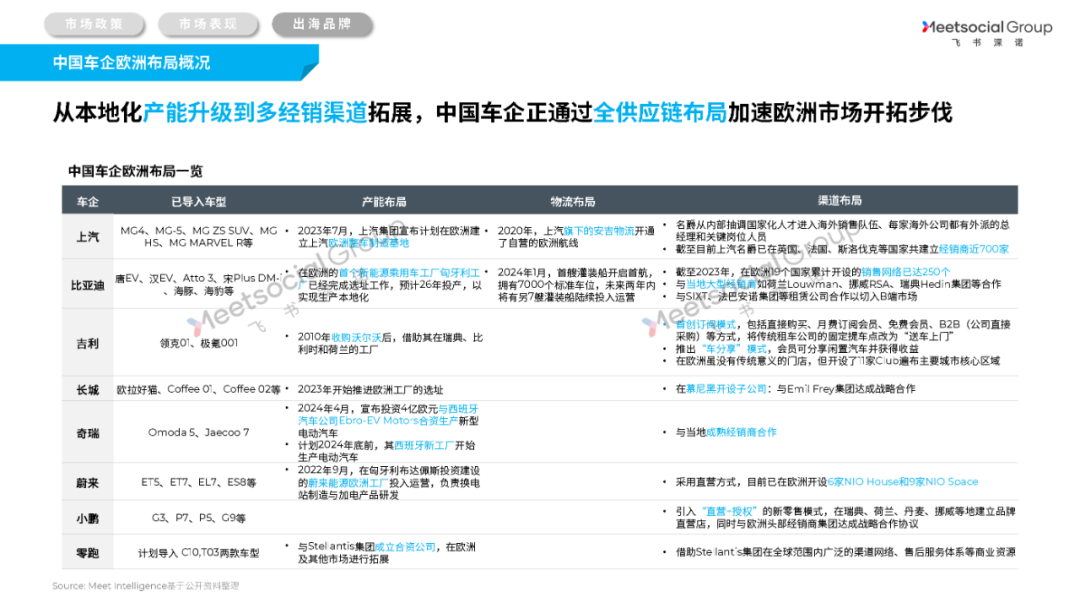The width and height of the screenshot is (1080, 608).
Task: Select the 比亚迪 row label
Action: pyautogui.click(x=87, y=285)
